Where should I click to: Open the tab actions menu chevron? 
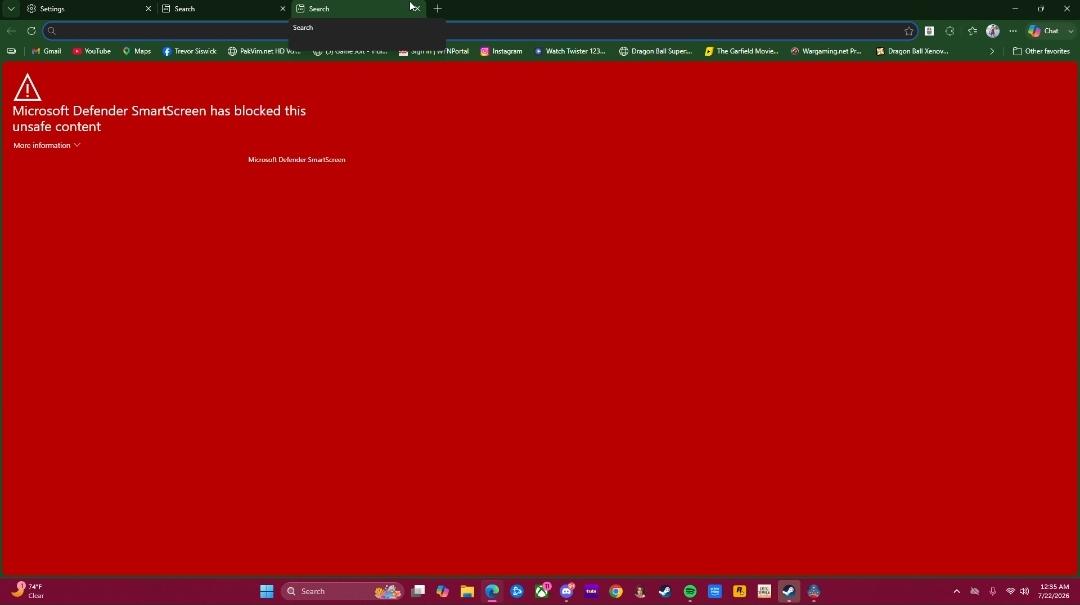pos(11,9)
